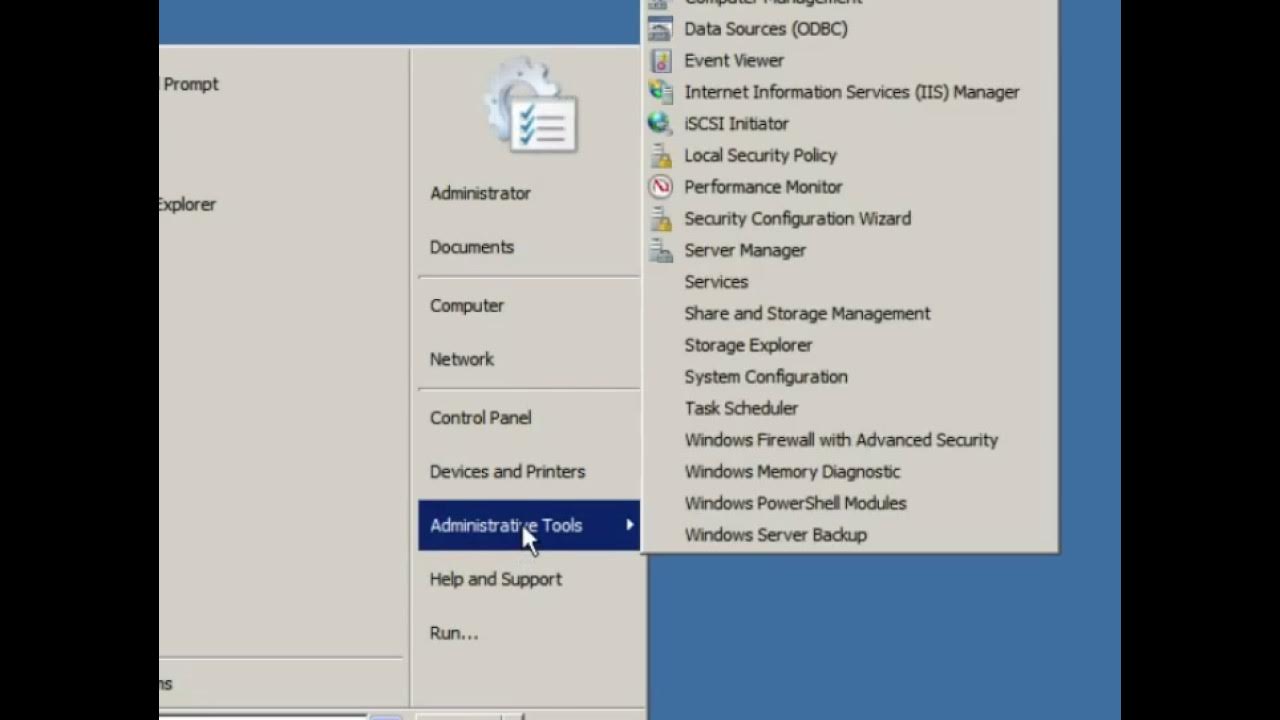Screen dimensions: 1280x720
Task: Open Event Viewer
Action: tap(734, 60)
